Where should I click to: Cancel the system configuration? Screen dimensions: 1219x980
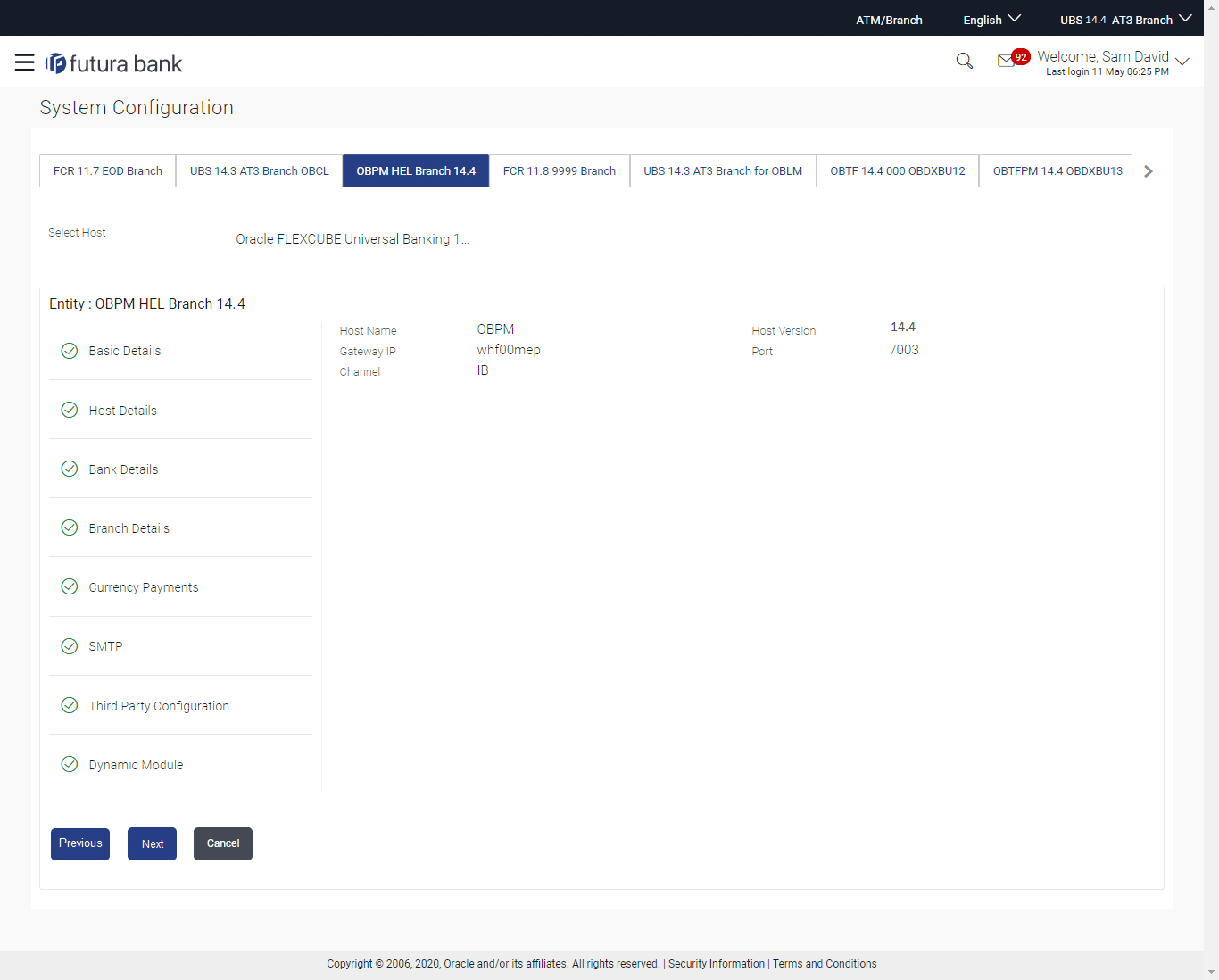click(x=223, y=843)
